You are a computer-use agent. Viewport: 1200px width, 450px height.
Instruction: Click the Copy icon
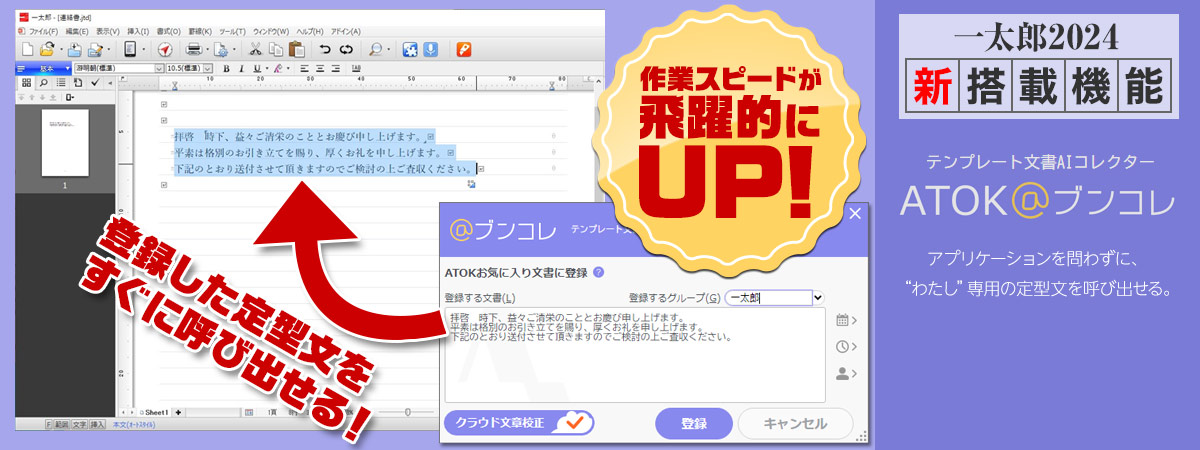coord(276,48)
